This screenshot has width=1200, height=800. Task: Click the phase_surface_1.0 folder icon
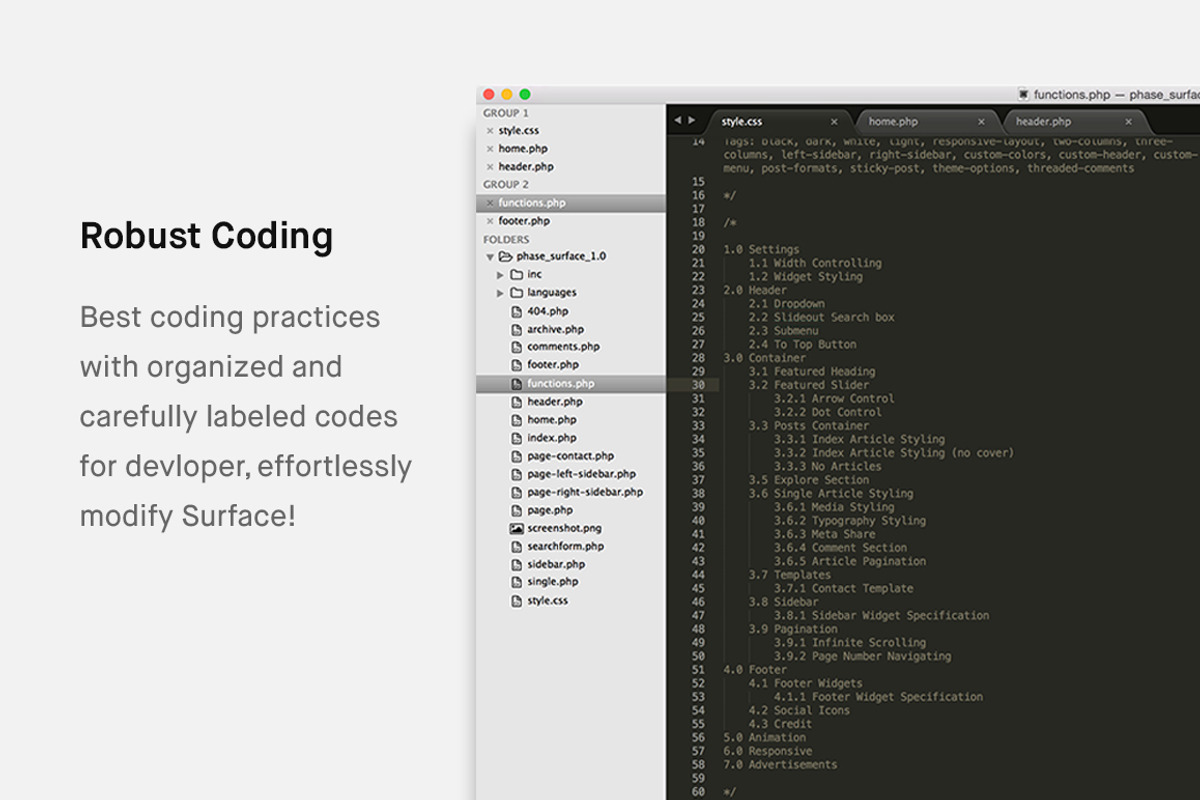click(x=506, y=256)
